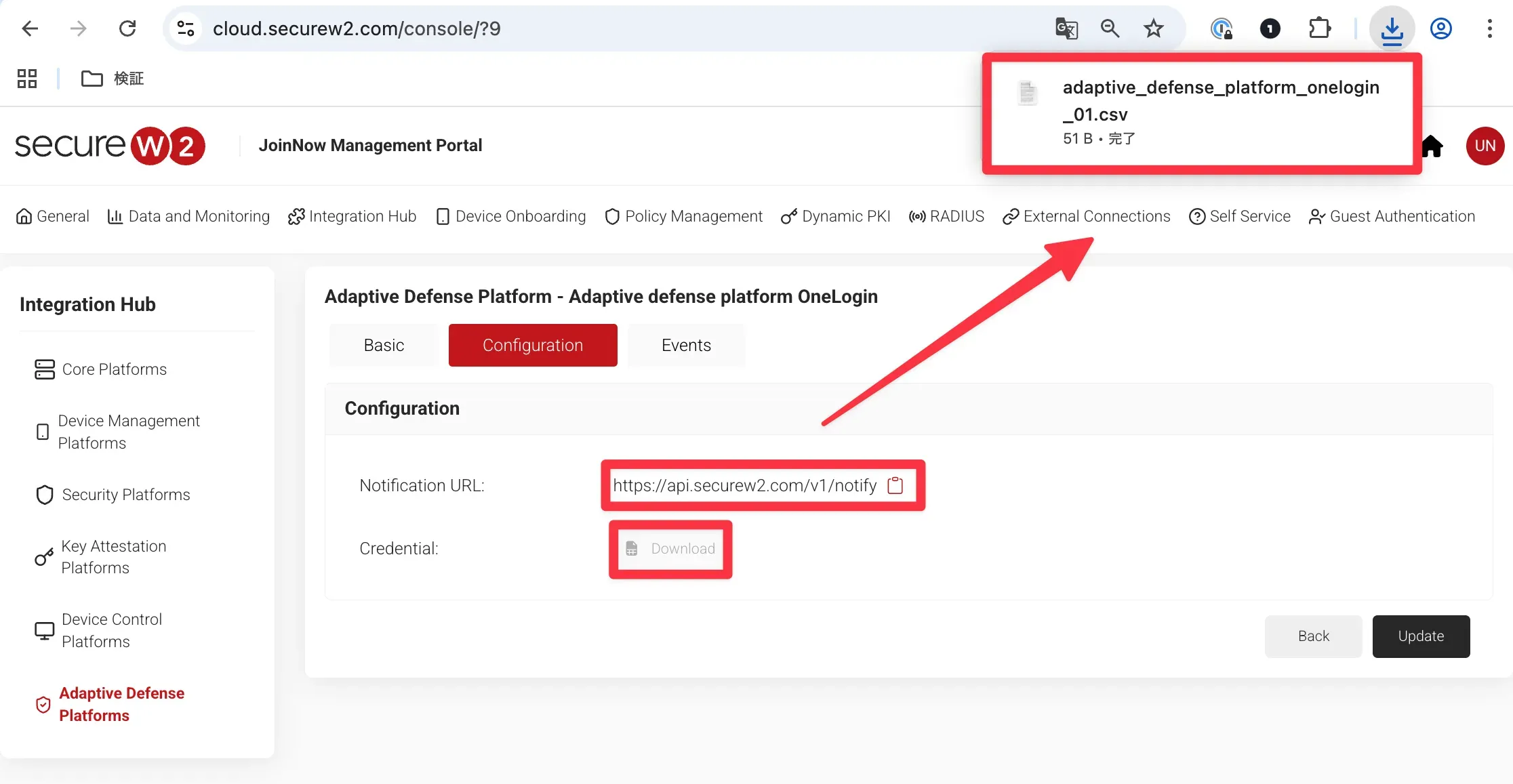The width and height of the screenshot is (1513, 784).
Task: Open the zoom magnifier icon in address bar
Action: click(1110, 28)
